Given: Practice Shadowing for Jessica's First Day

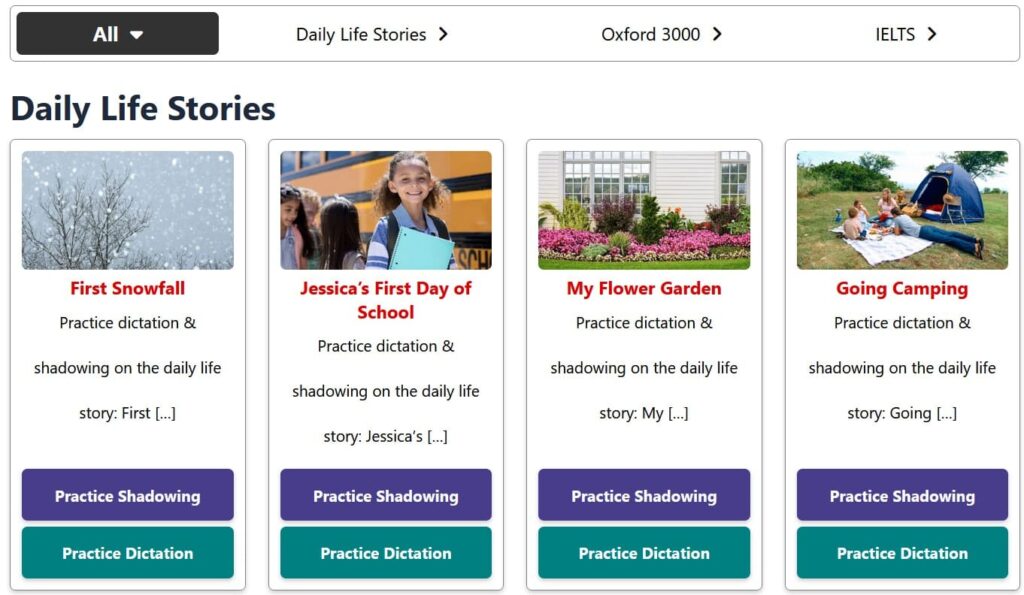Looking at the screenshot, I should pos(386,496).
